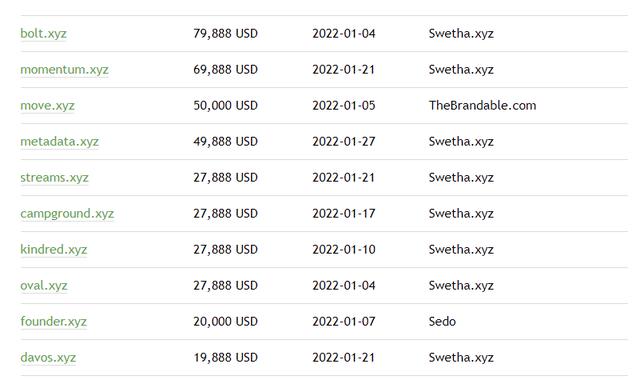Click the 50,000 USD price cell
The height and width of the screenshot is (392, 640).
pos(225,105)
